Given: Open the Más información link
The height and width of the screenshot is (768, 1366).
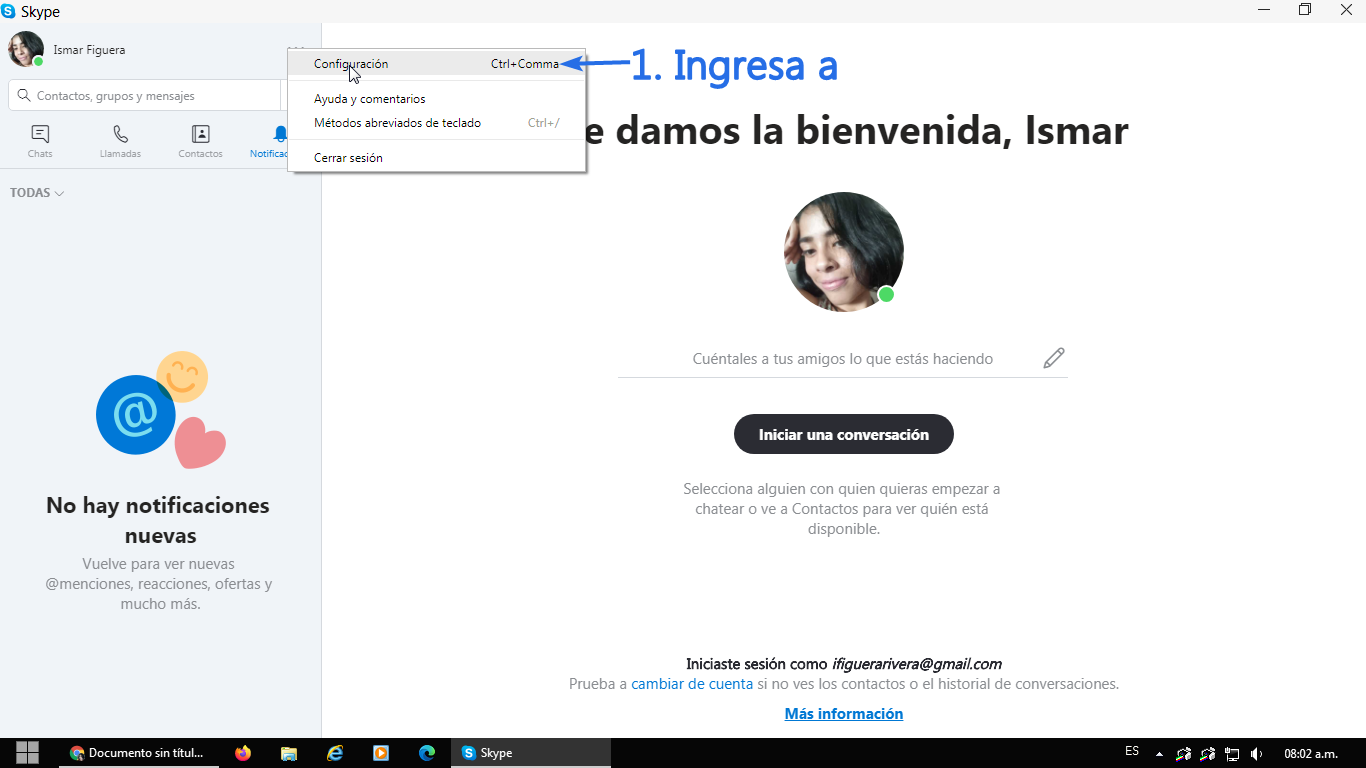Looking at the screenshot, I should (x=844, y=714).
